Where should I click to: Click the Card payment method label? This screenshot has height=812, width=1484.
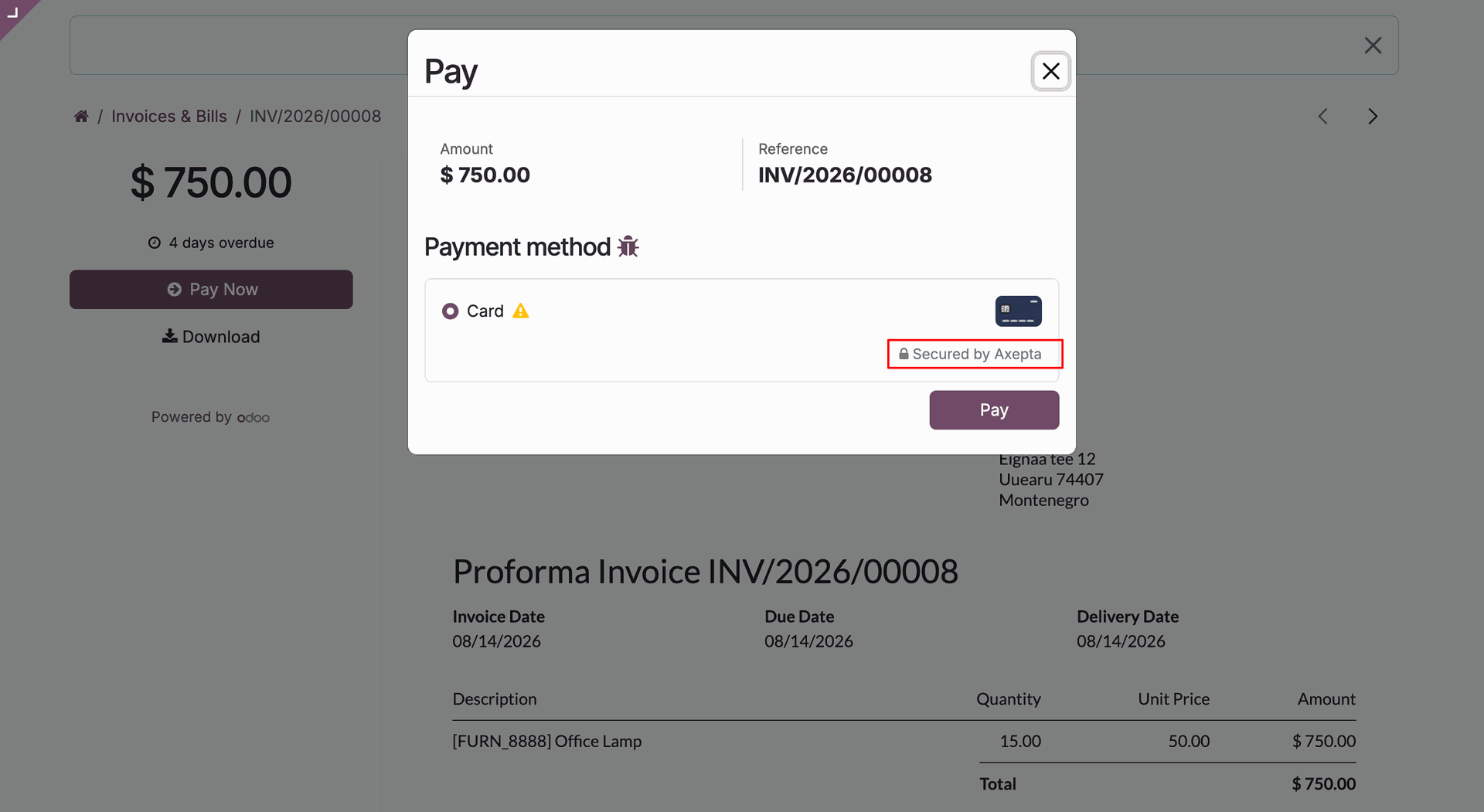click(485, 311)
